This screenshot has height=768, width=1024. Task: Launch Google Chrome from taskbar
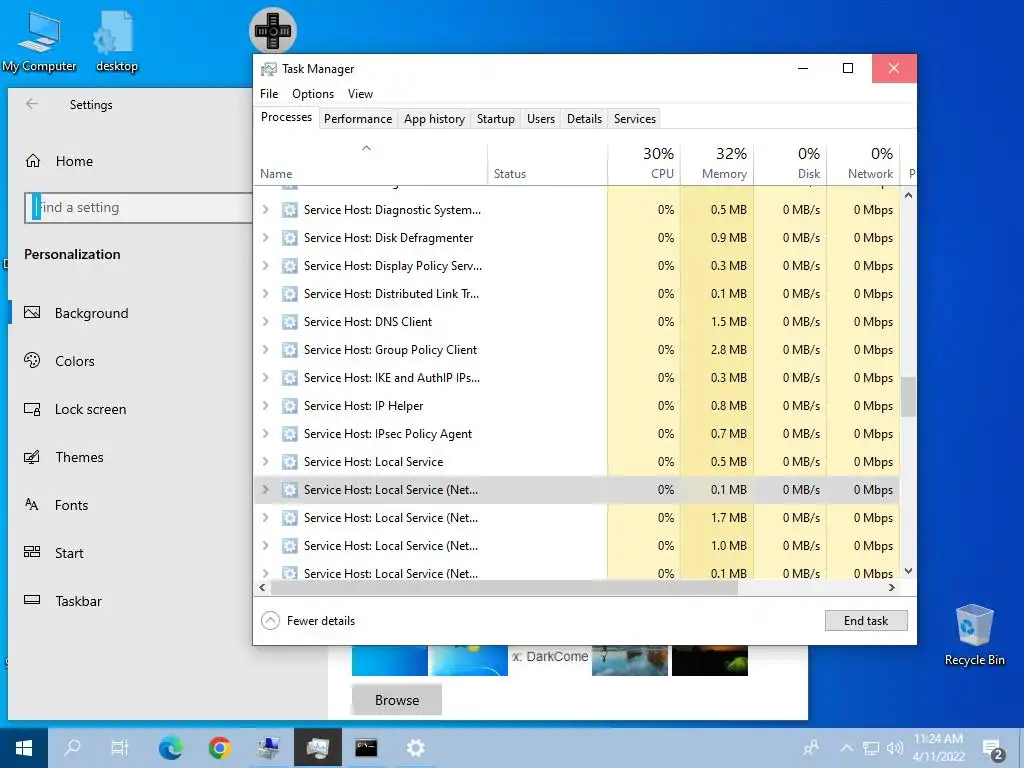tap(219, 748)
